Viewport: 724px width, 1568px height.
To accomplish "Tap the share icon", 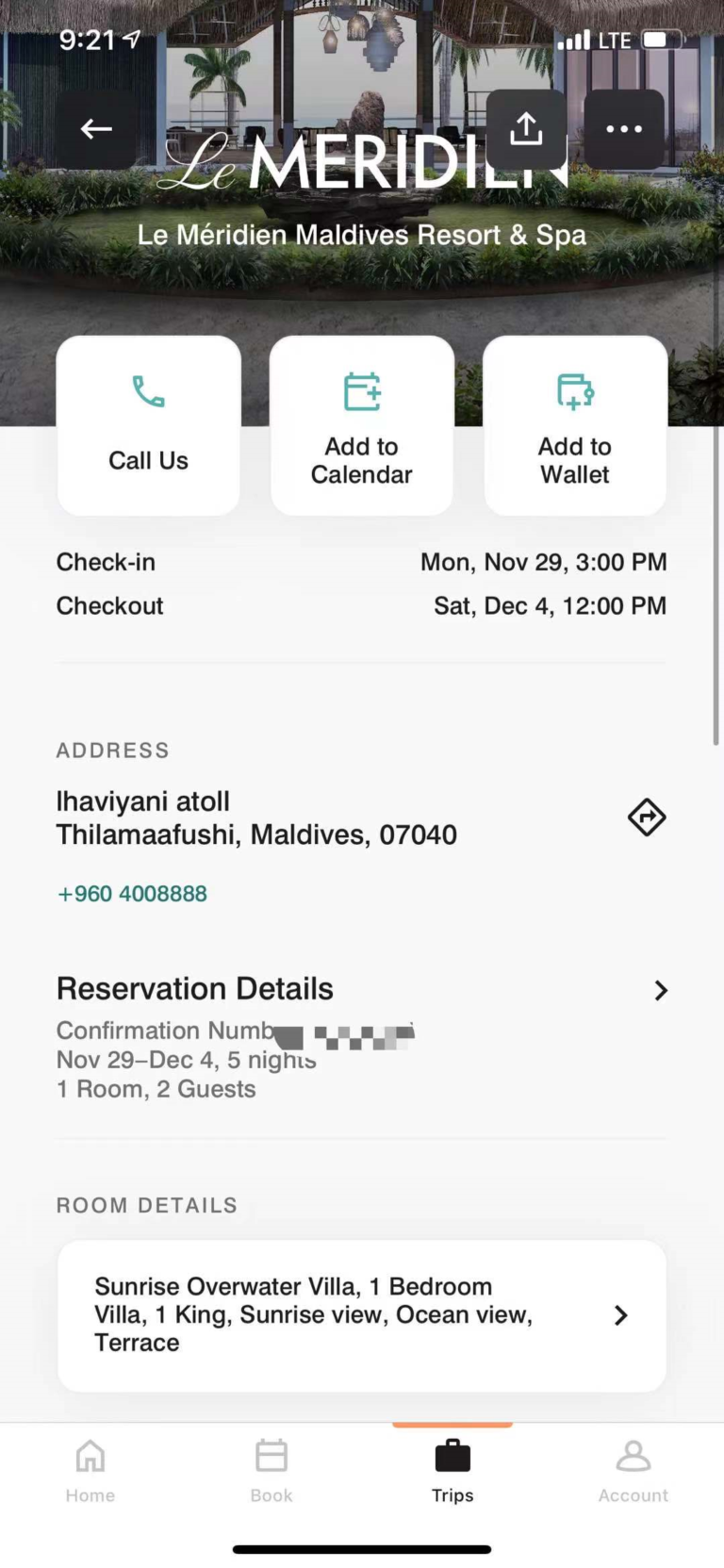I will tap(526, 129).
